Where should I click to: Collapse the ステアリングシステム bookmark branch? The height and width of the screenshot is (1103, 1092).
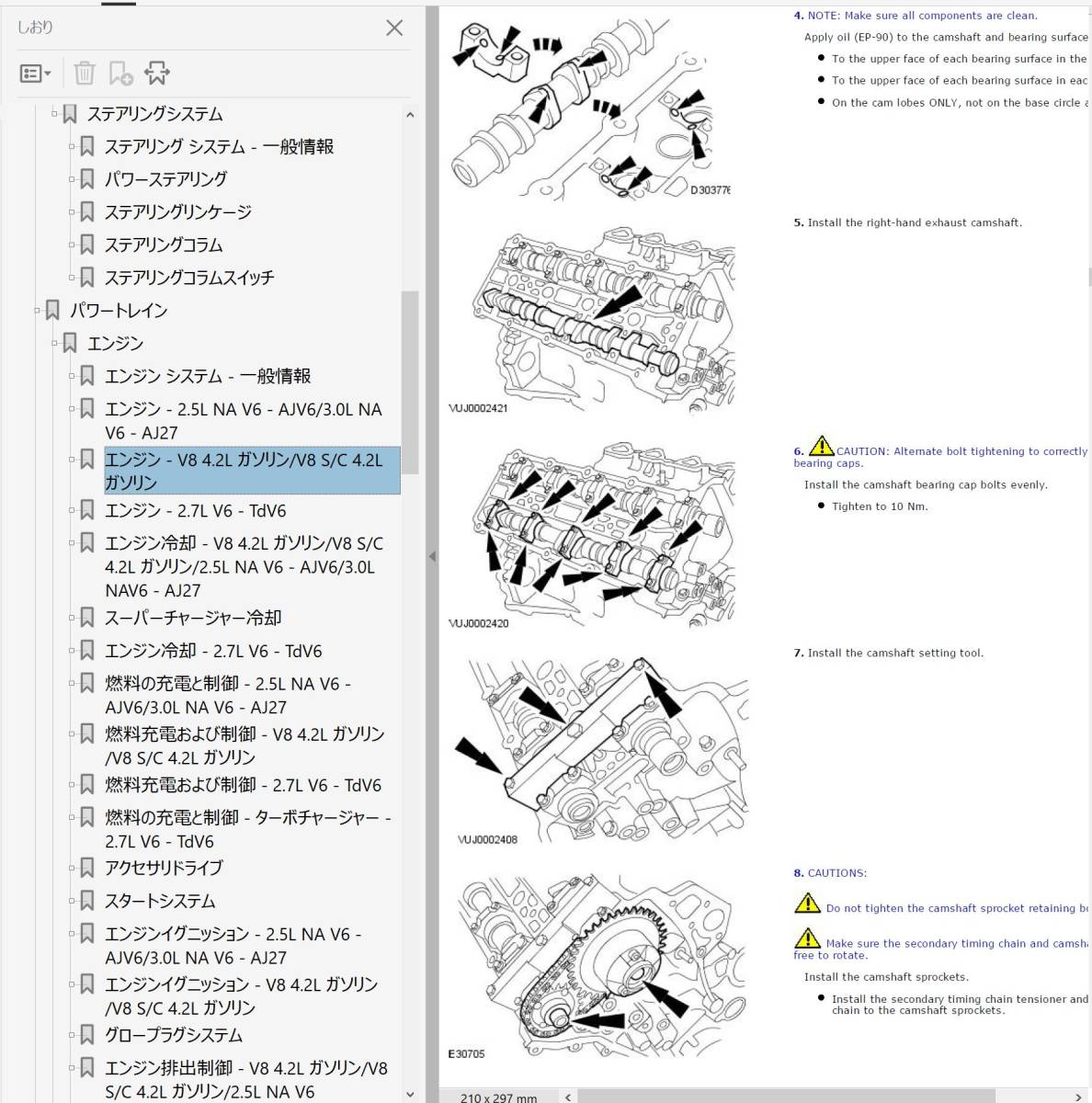55,114
